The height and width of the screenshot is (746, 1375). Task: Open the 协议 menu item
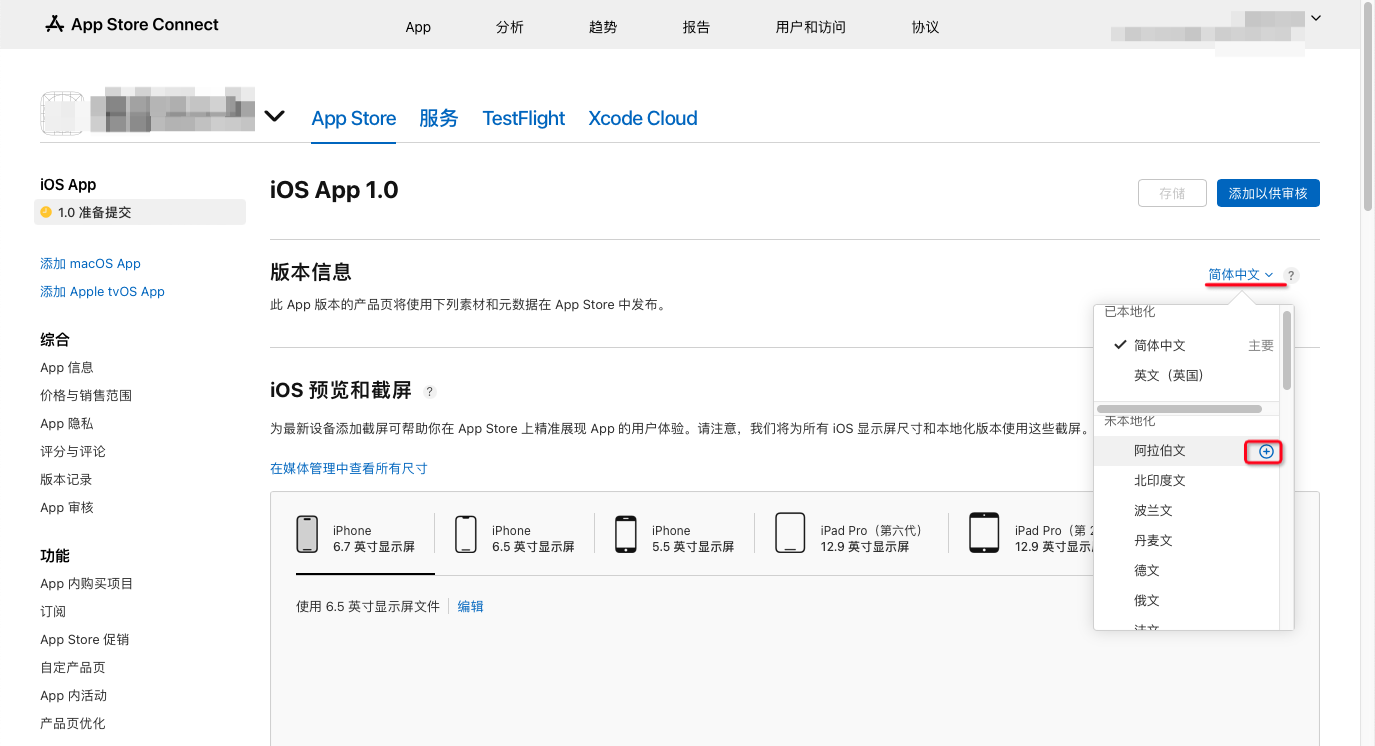tap(926, 27)
